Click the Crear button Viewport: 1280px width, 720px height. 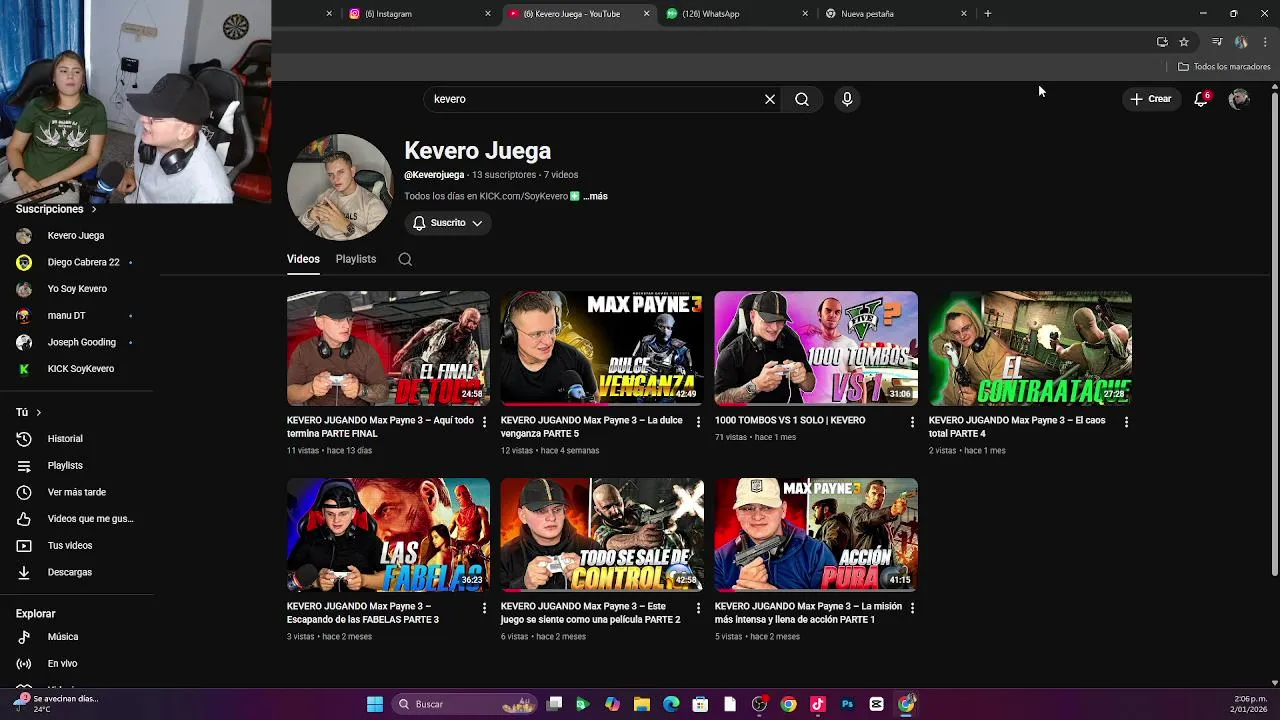[1150, 99]
